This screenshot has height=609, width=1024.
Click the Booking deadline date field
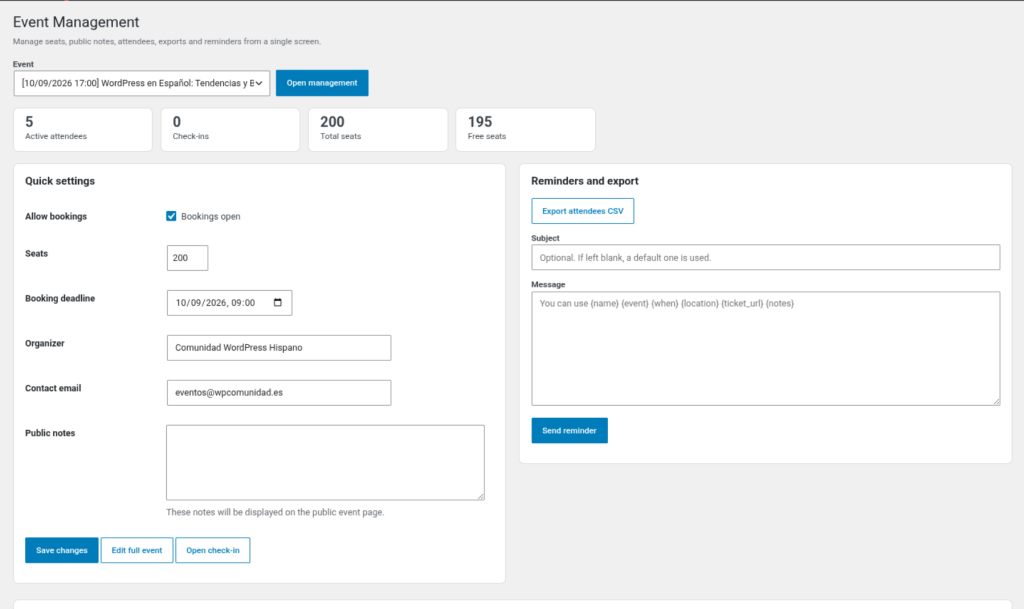tap(229, 303)
